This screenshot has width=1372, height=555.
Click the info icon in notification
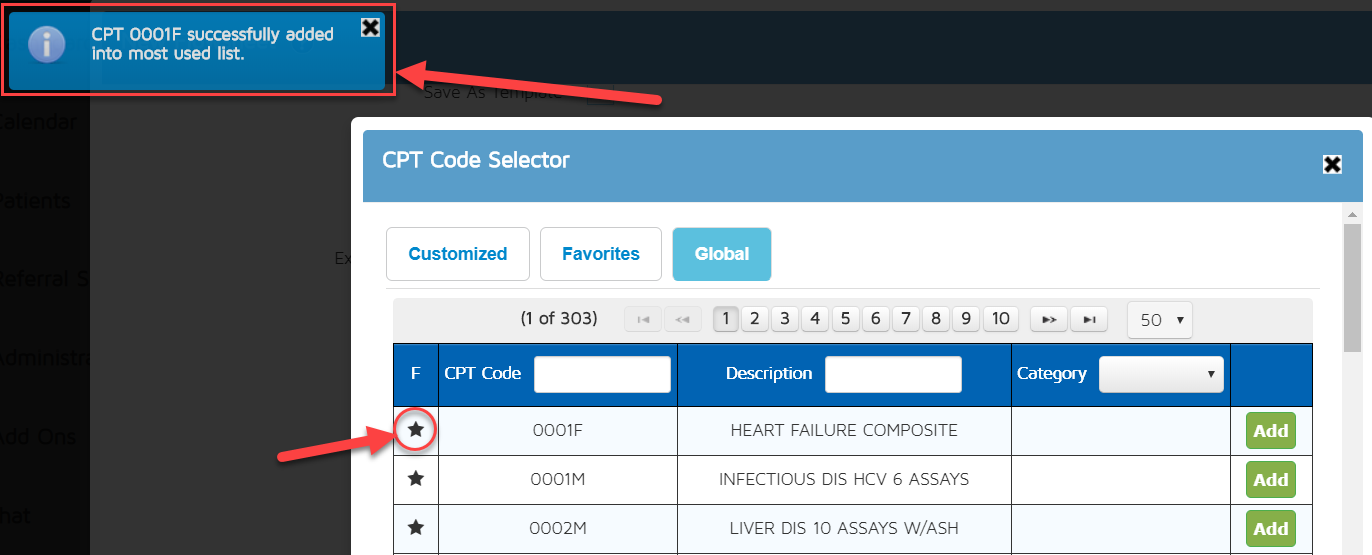[46, 44]
